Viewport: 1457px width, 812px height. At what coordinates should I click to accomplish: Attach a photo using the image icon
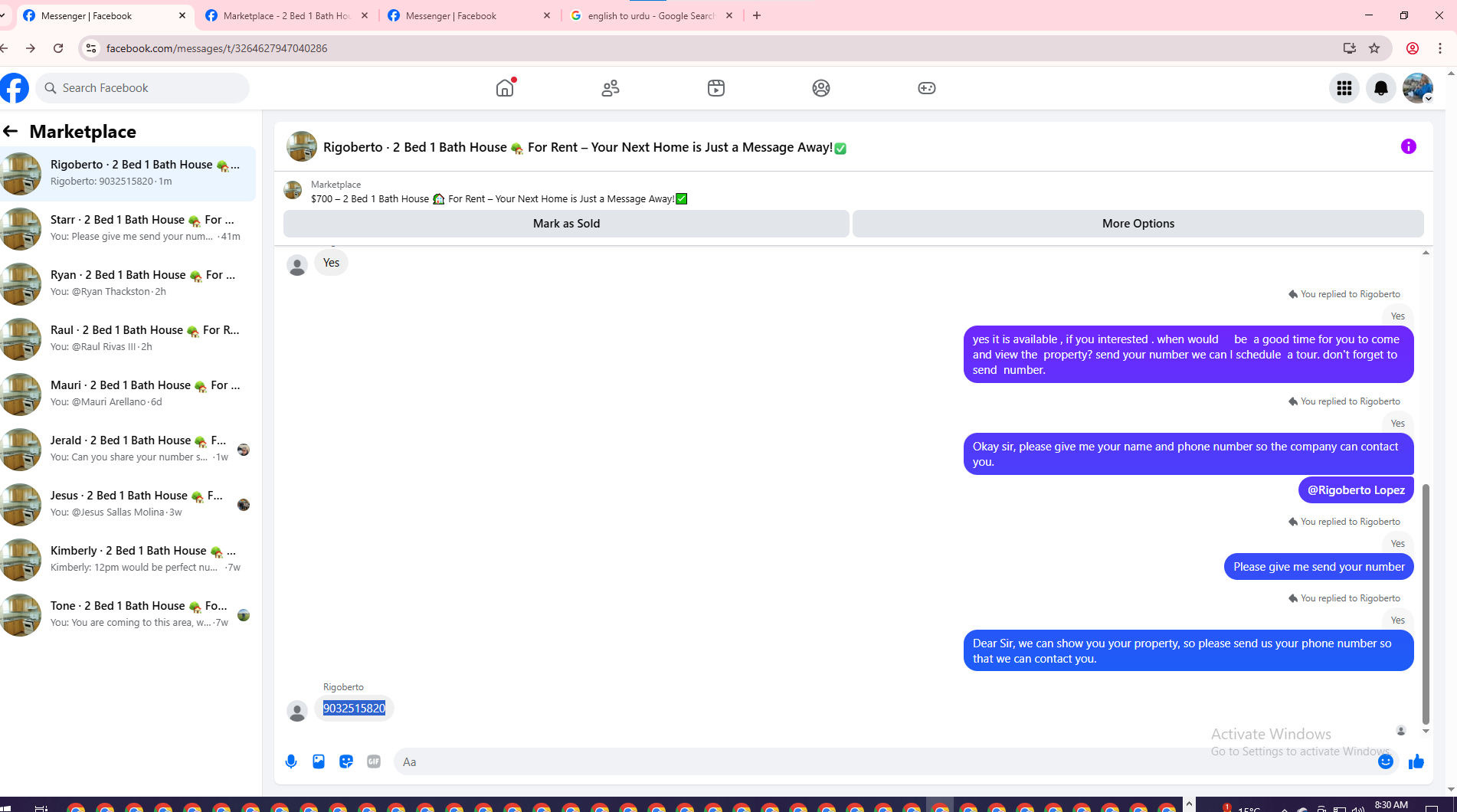tap(319, 761)
